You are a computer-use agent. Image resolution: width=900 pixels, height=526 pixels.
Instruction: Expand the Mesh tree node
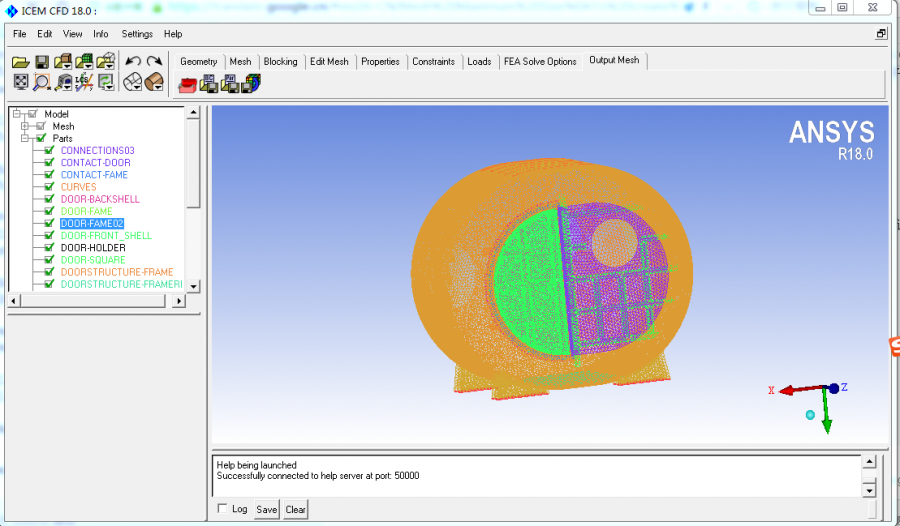pyautogui.click(x=25, y=126)
